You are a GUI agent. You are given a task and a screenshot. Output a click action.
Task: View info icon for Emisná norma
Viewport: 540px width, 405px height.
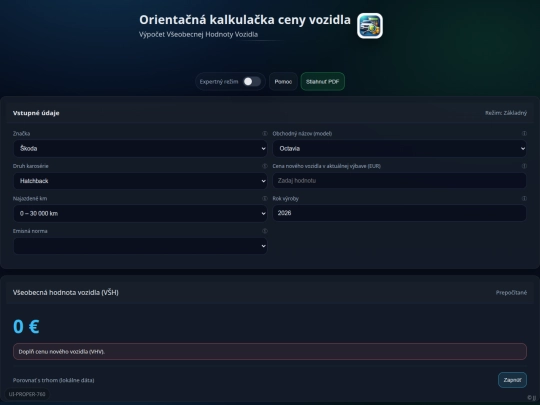click(264, 231)
